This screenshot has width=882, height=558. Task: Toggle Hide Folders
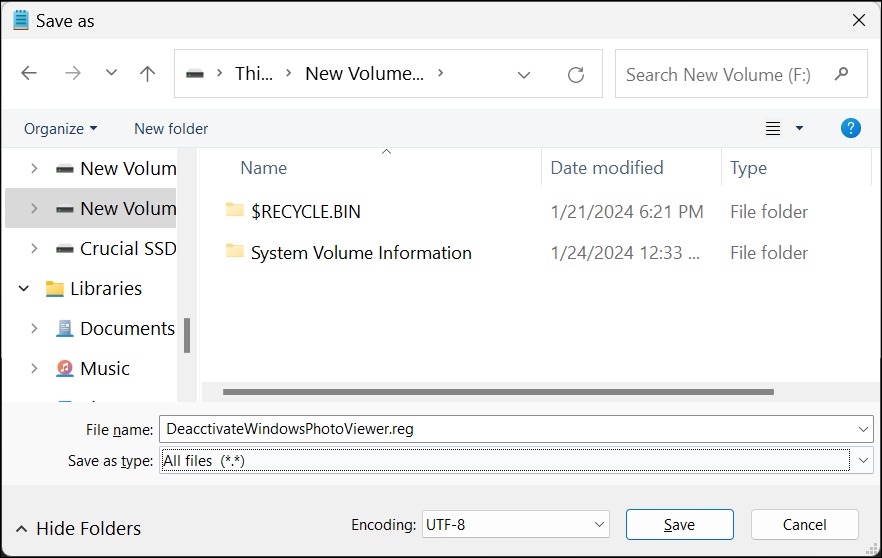pos(78,529)
